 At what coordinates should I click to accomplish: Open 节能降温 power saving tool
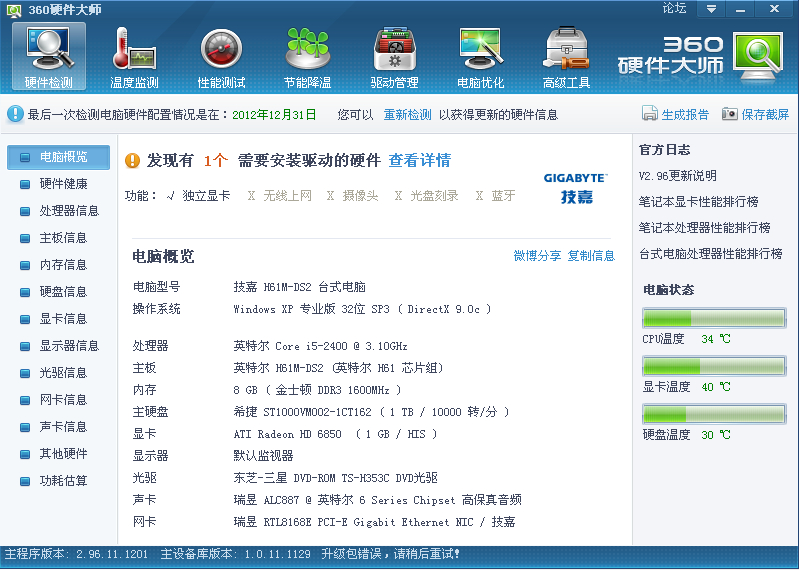pos(307,57)
